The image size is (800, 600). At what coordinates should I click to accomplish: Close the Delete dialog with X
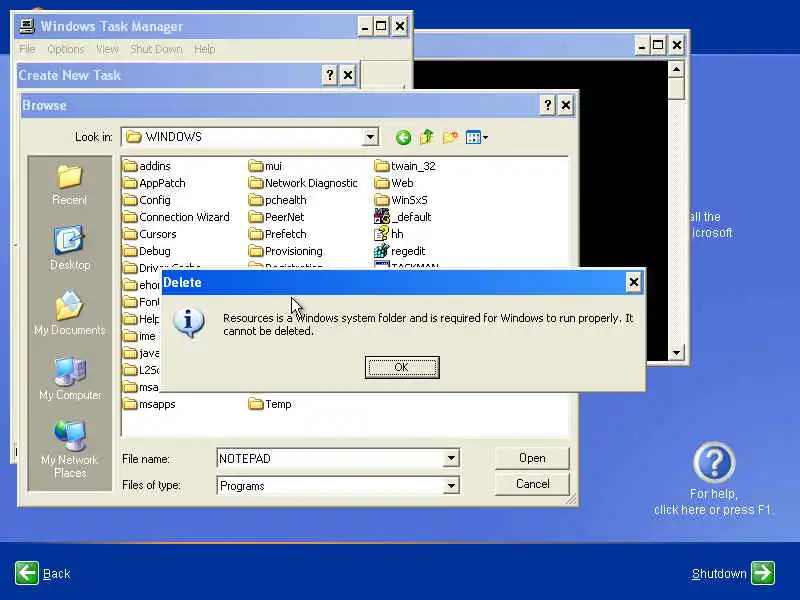[633, 282]
